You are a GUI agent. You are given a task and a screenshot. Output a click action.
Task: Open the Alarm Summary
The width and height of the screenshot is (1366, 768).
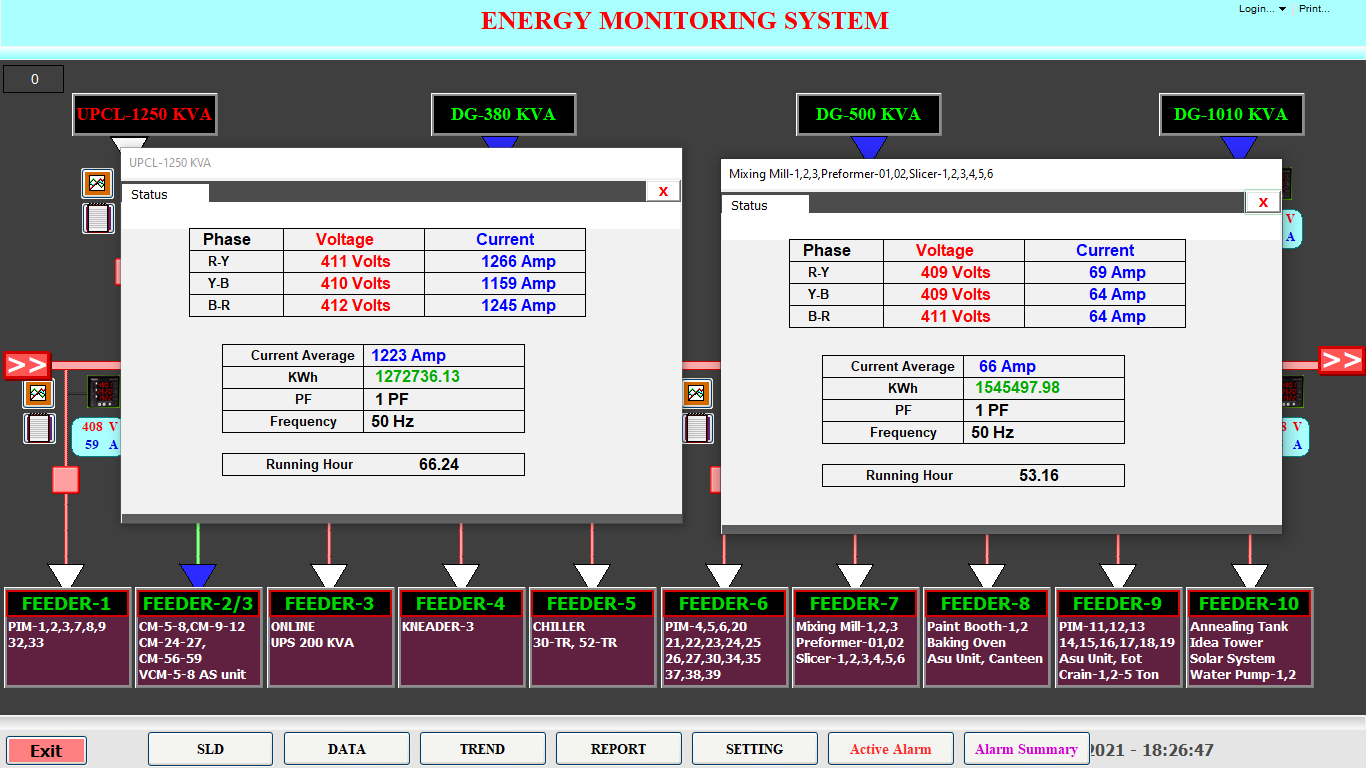[1026, 749]
